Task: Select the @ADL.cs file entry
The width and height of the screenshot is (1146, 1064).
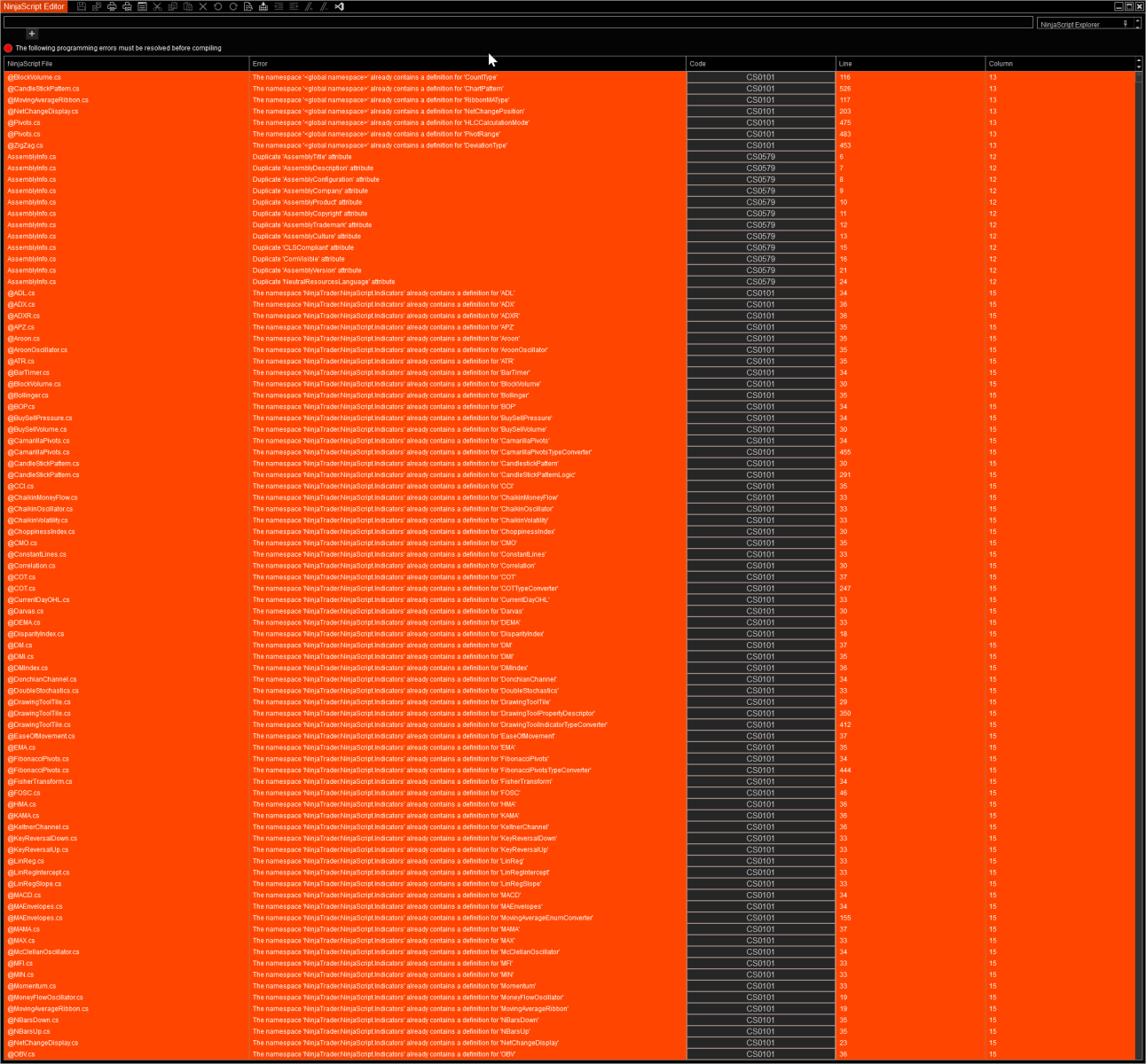Action: [x=21, y=293]
